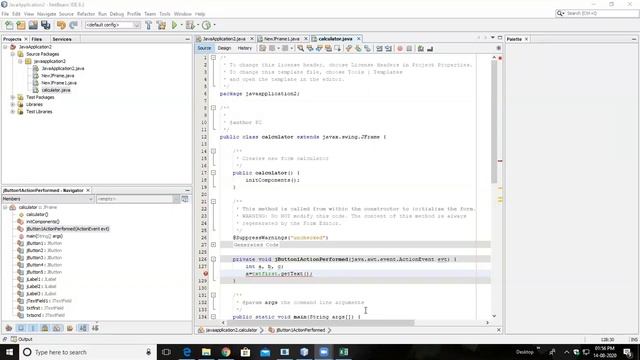Open File Explorer from the taskbar
This screenshot has height=360, width=640.
click(x=206, y=352)
